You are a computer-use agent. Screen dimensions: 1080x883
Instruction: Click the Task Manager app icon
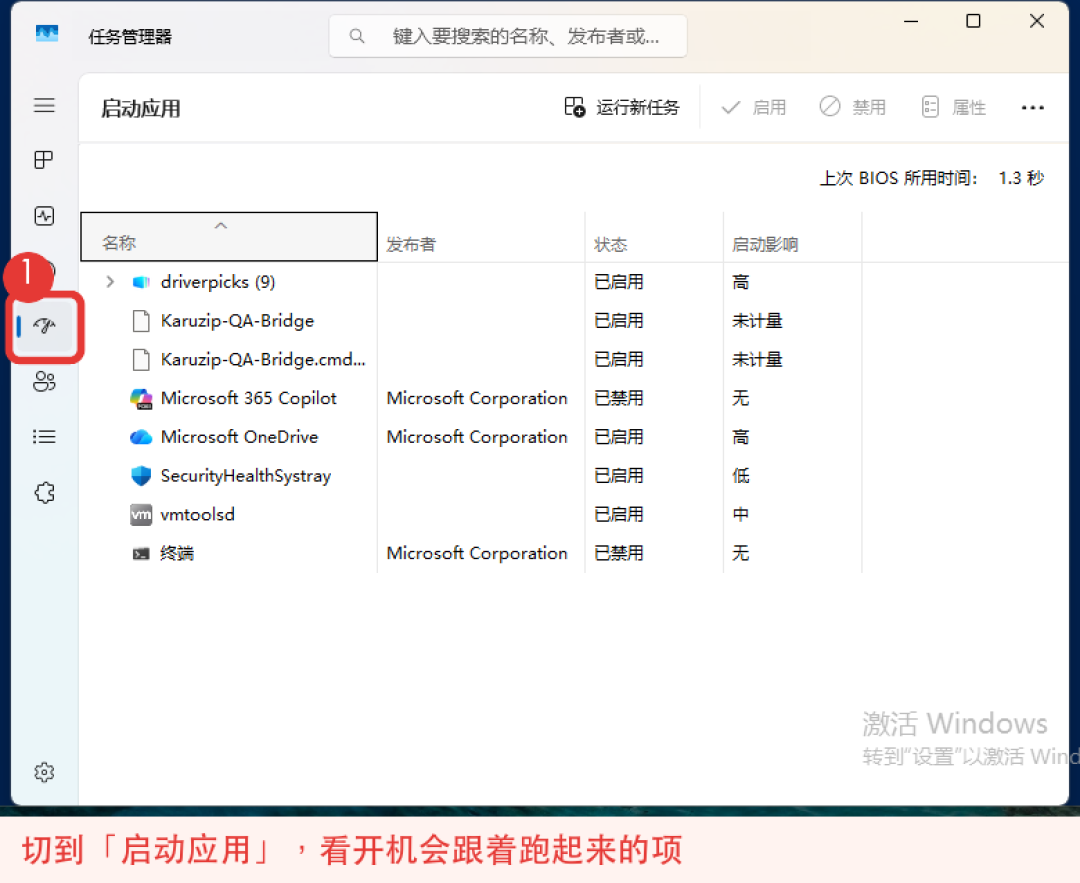47,34
